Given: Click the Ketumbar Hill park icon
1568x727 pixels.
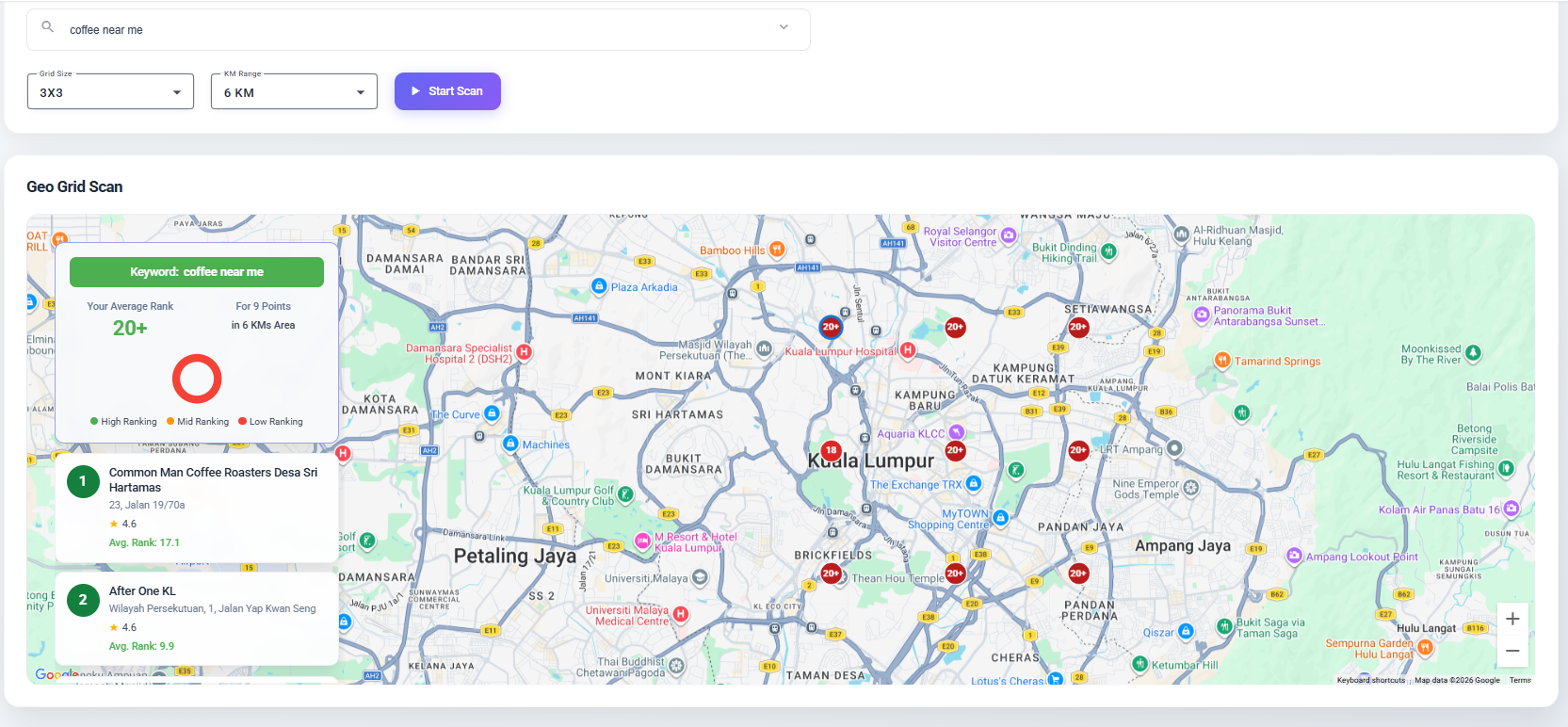Looking at the screenshot, I should point(1140,664).
